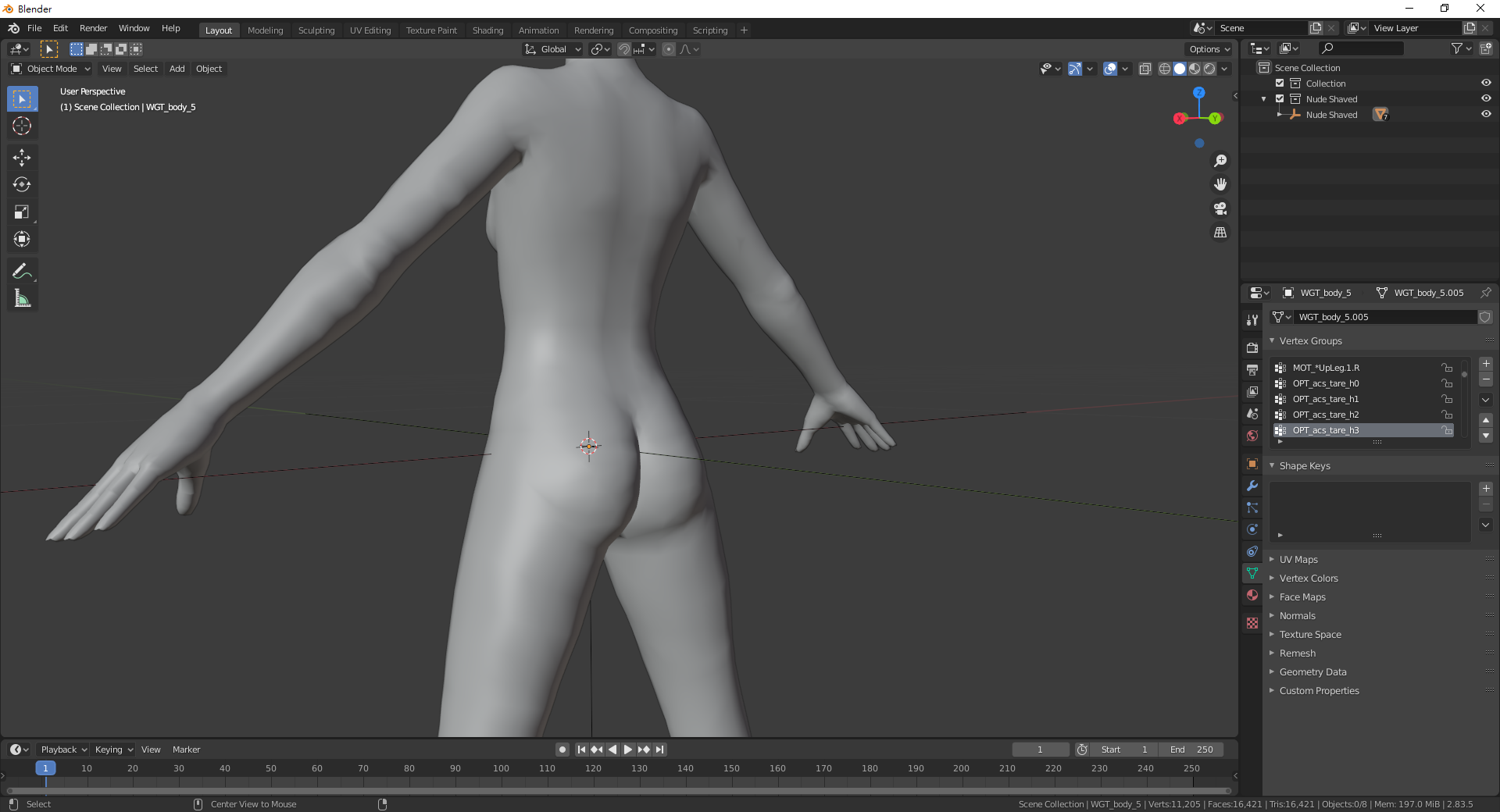Image resolution: width=1500 pixels, height=812 pixels.
Task: Switch to the Shading workspace tab
Action: [x=487, y=30]
